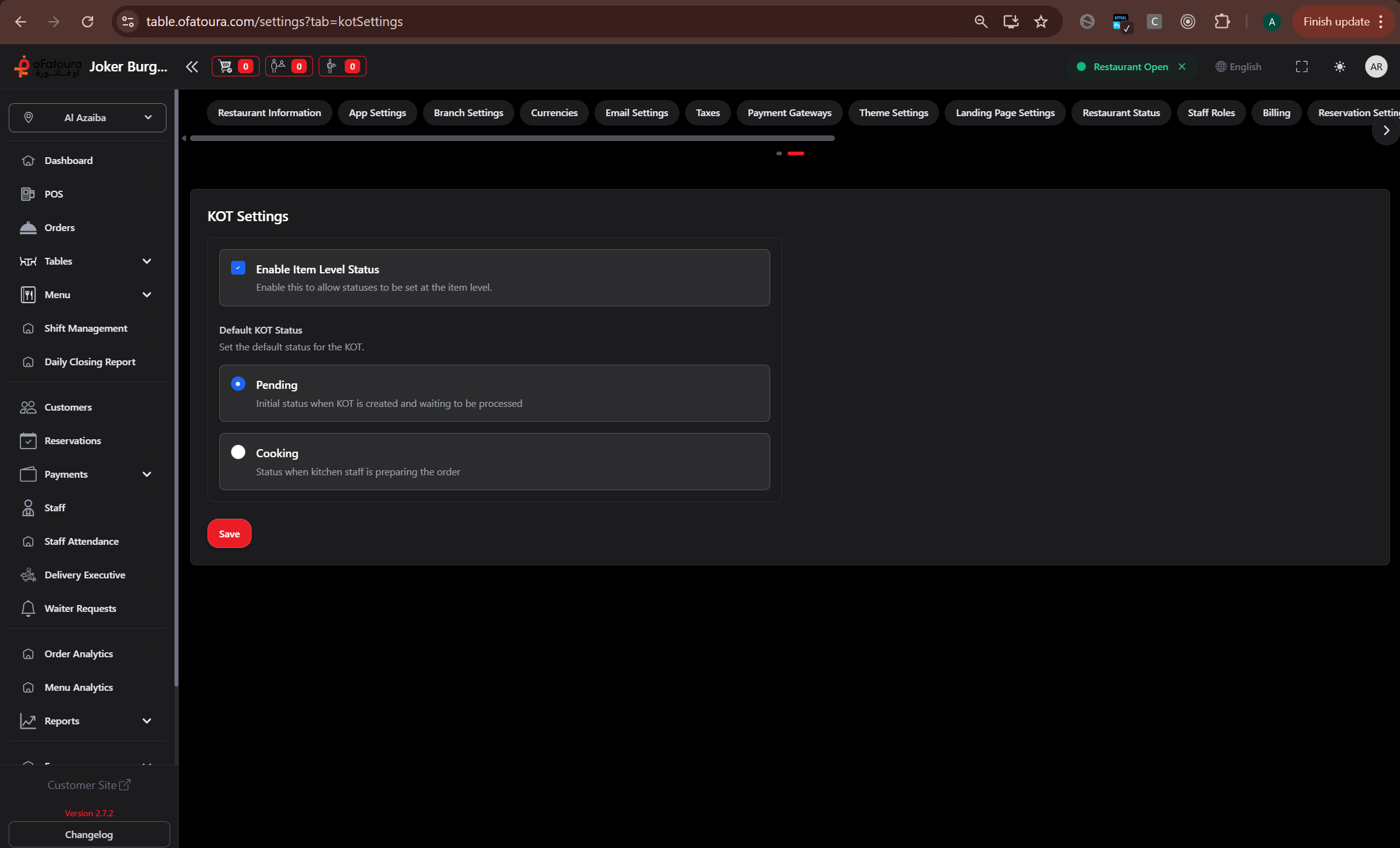Switch theme using the sun icon

pyautogui.click(x=1340, y=66)
